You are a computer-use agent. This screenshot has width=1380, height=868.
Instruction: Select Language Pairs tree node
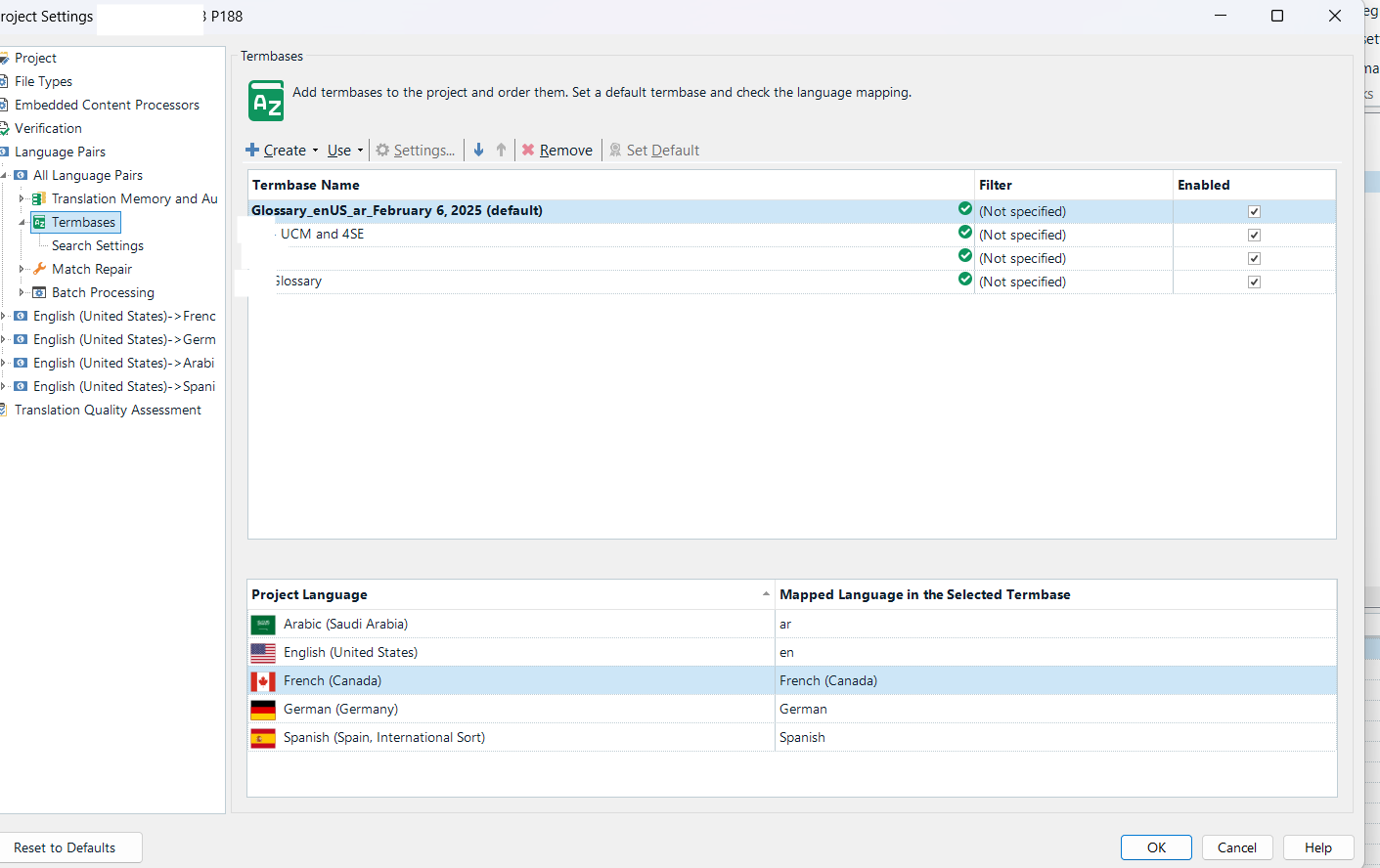tap(60, 152)
